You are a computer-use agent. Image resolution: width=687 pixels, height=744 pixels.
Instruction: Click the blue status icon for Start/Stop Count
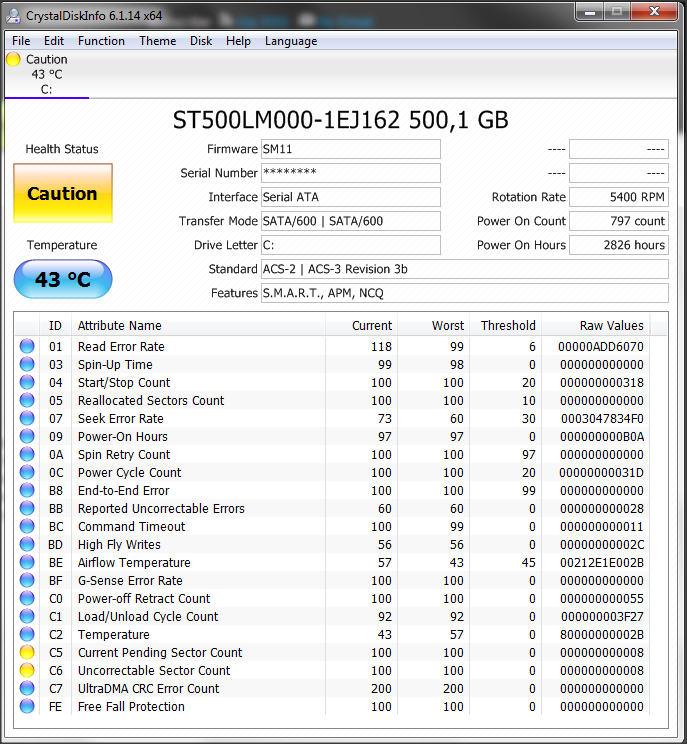27,382
